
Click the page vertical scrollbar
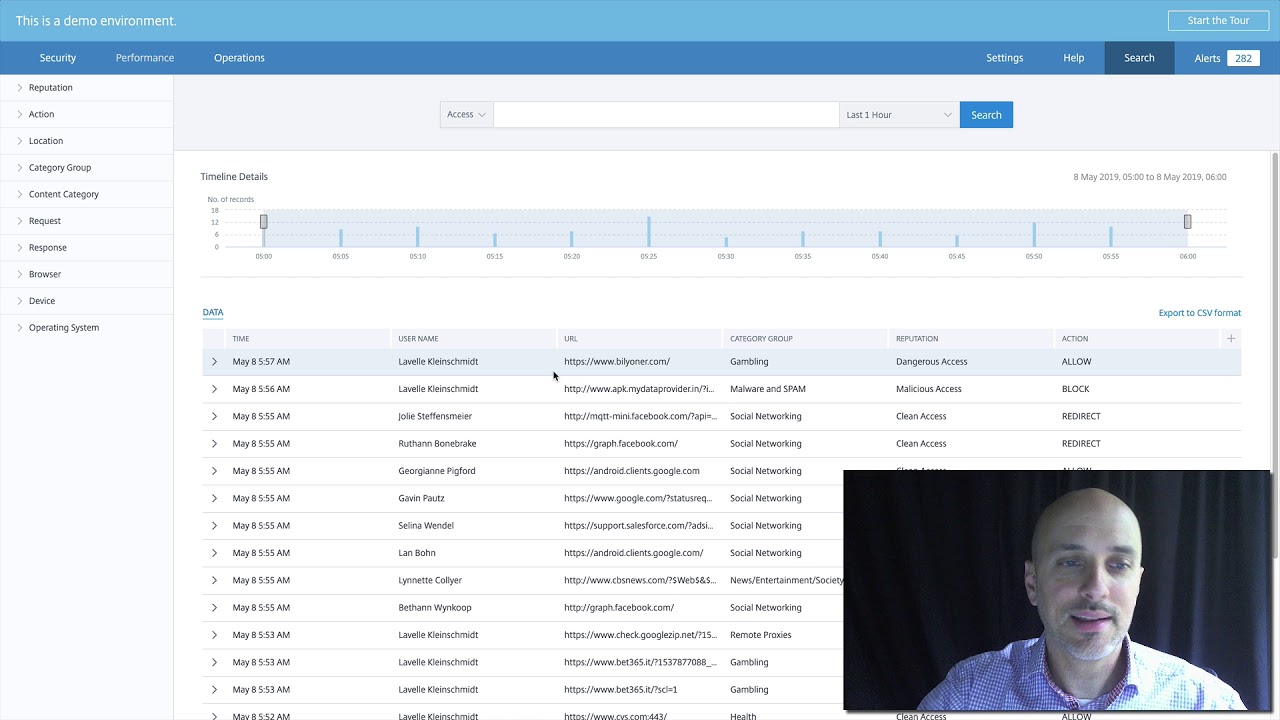[x=1275, y=355]
